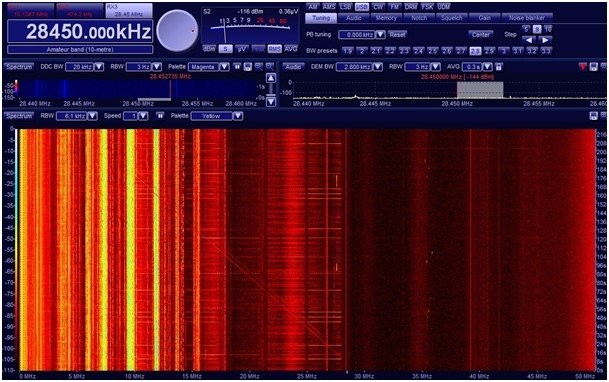Toggle S-meter to dBm units
The height and width of the screenshot is (382, 609).
point(209,49)
